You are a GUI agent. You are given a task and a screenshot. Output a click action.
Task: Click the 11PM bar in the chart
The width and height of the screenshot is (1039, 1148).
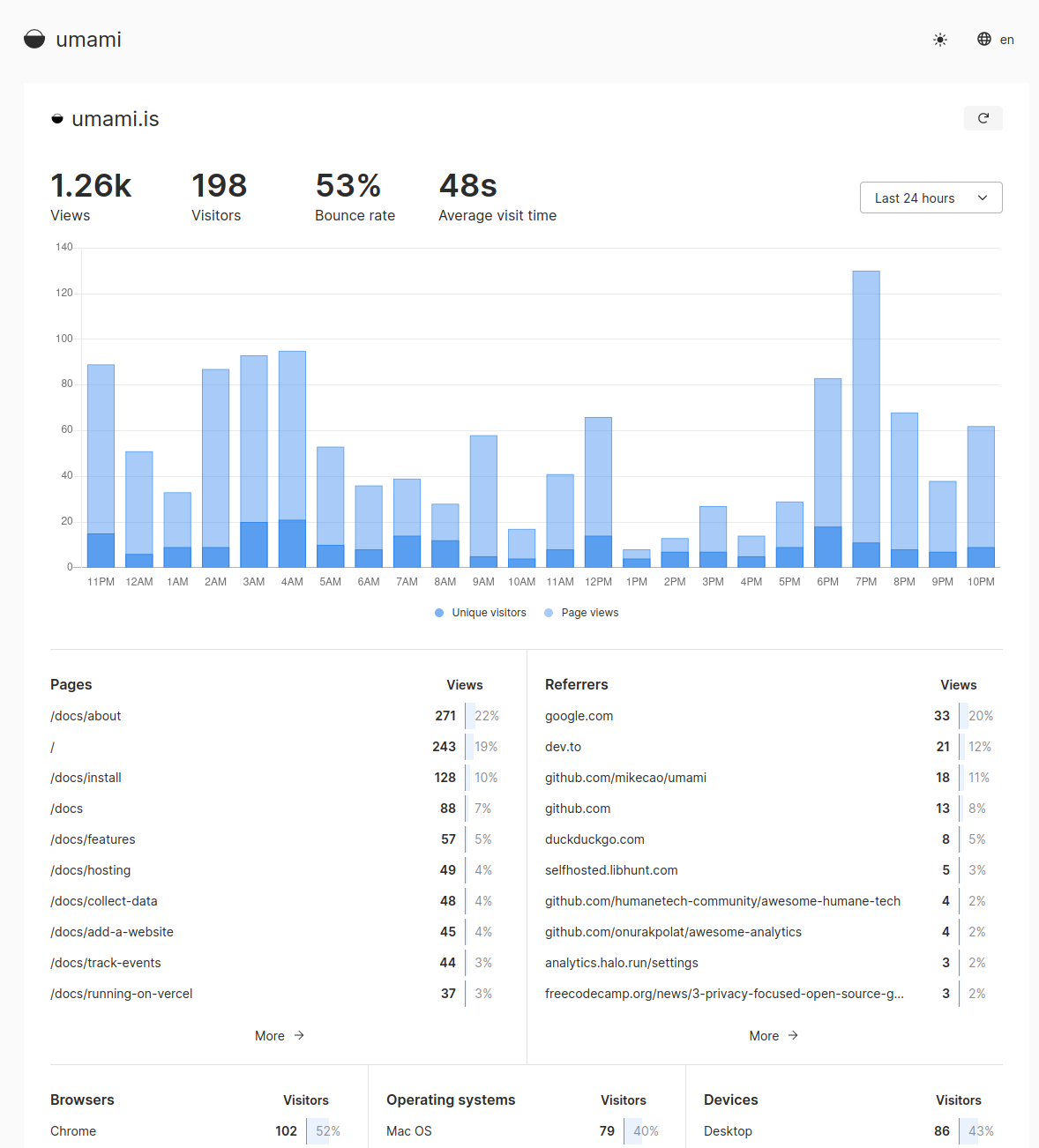101,466
